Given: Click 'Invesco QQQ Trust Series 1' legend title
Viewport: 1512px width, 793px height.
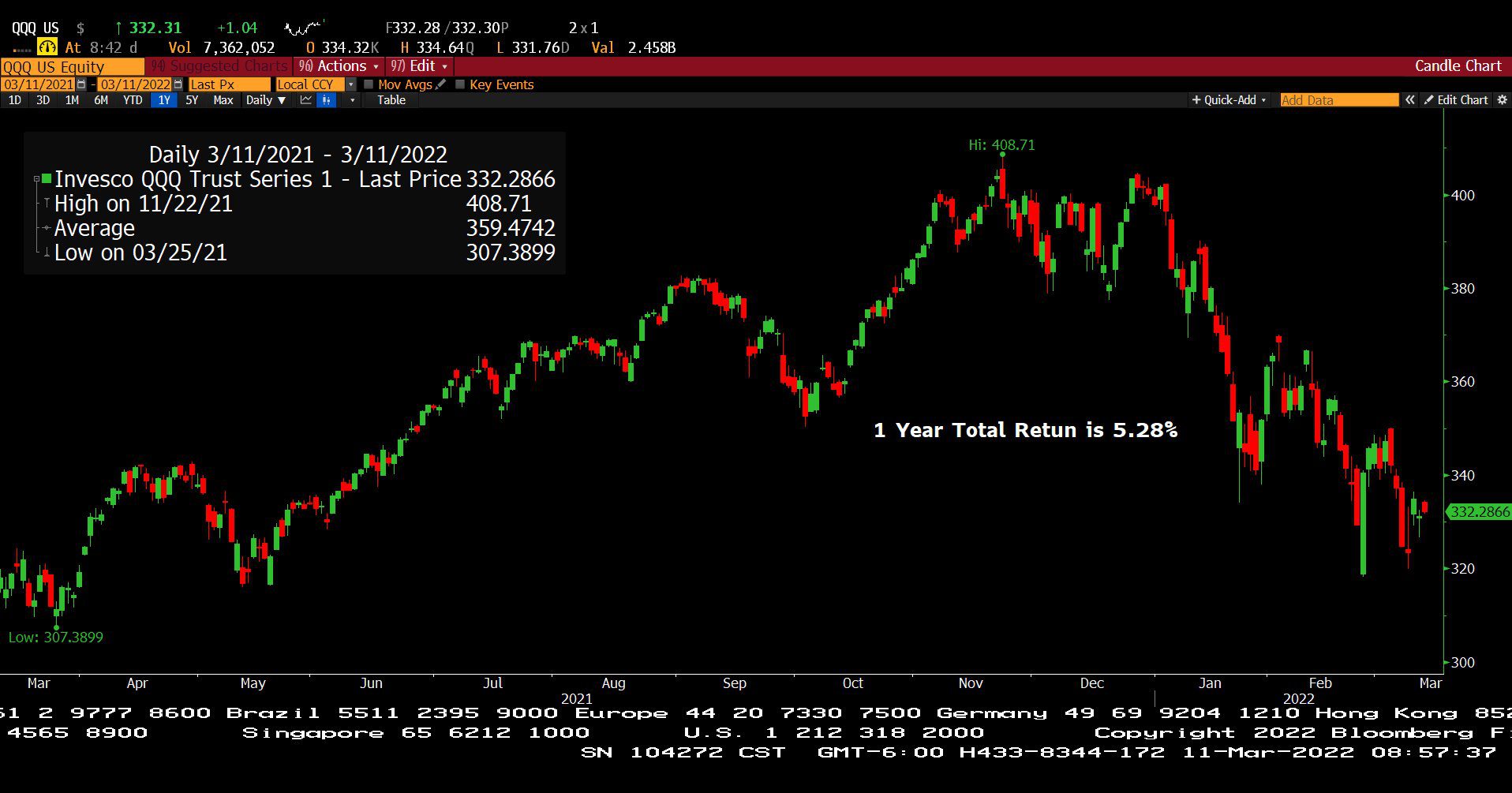Looking at the screenshot, I should point(193,179).
